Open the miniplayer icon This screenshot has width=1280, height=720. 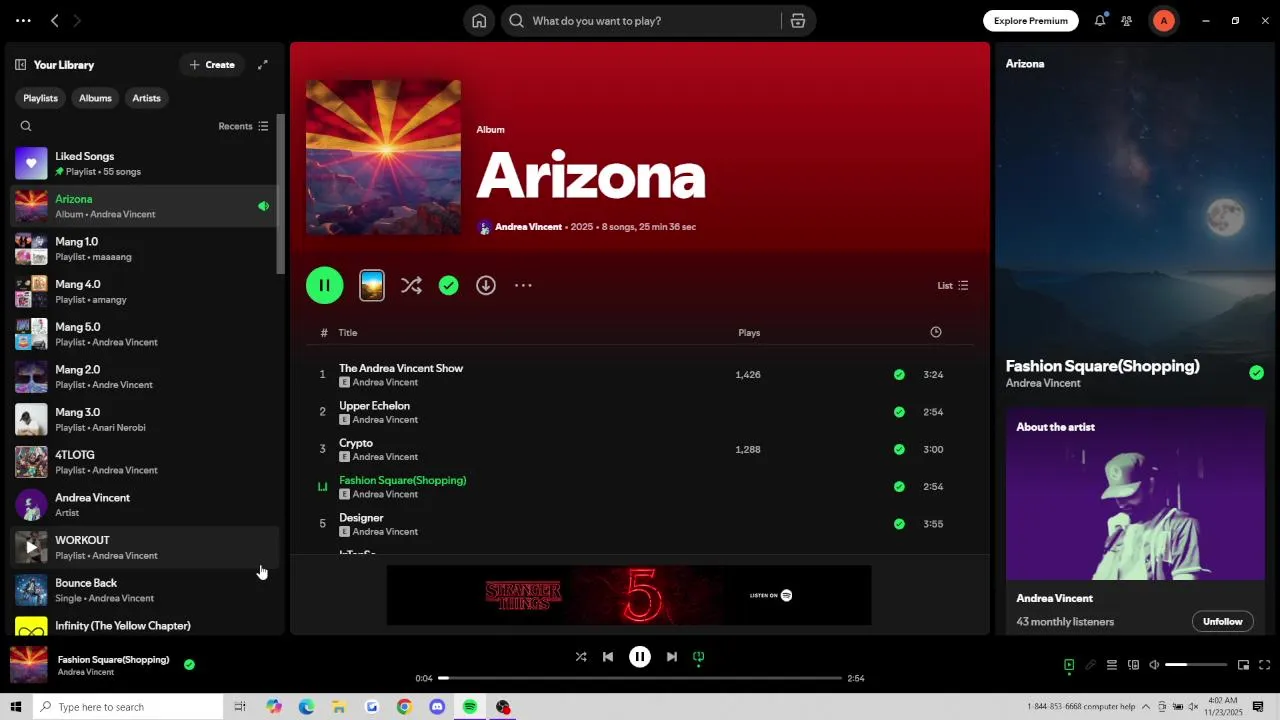1243,665
